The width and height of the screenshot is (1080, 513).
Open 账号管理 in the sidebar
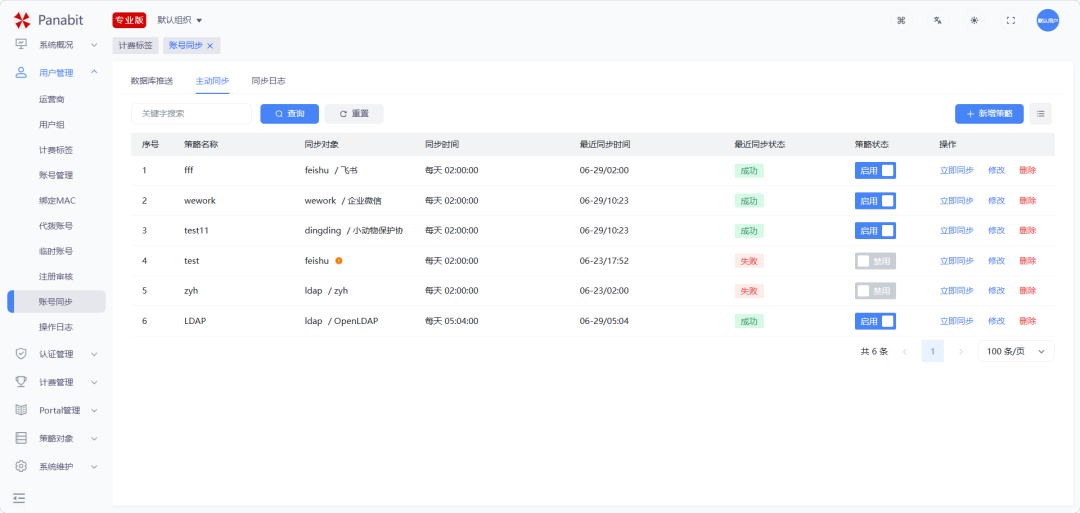coord(56,175)
